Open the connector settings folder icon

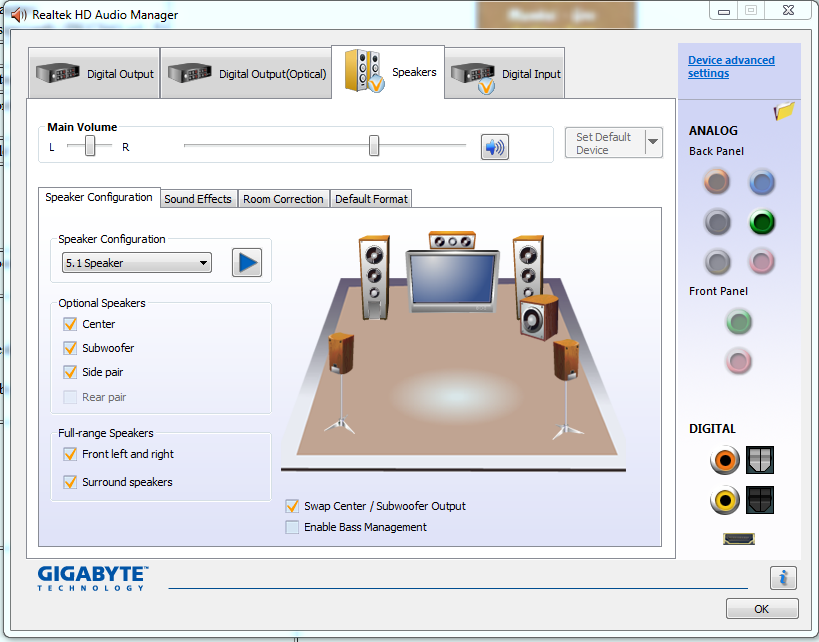point(784,111)
